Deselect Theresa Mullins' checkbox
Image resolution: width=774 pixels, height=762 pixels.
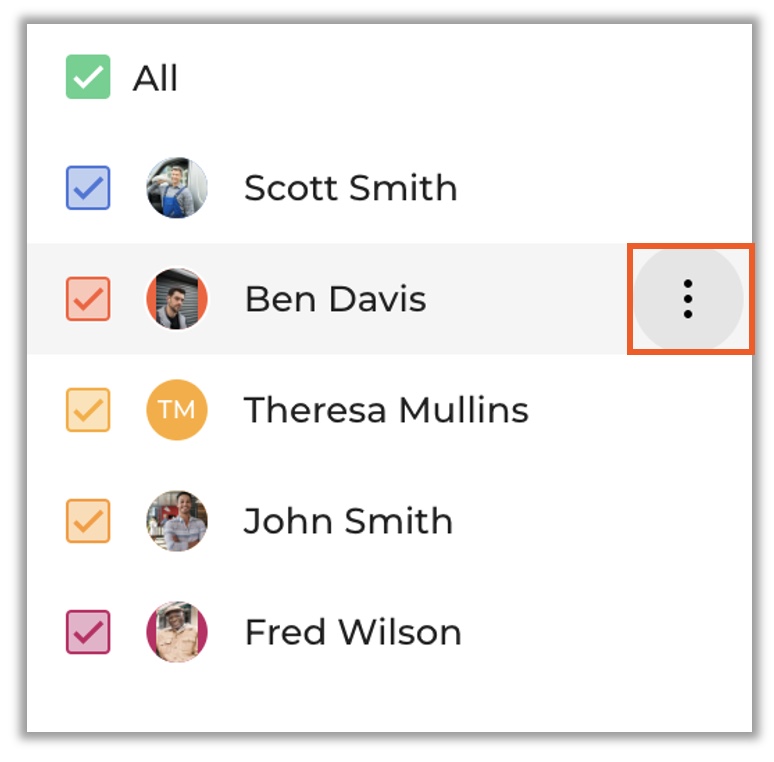coord(88,410)
